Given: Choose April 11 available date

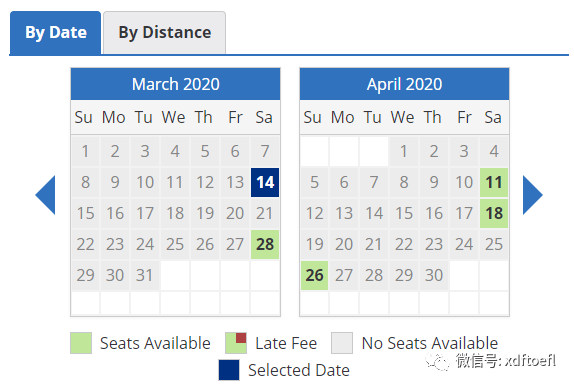Looking at the screenshot, I should pyautogui.click(x=494, y=182).
